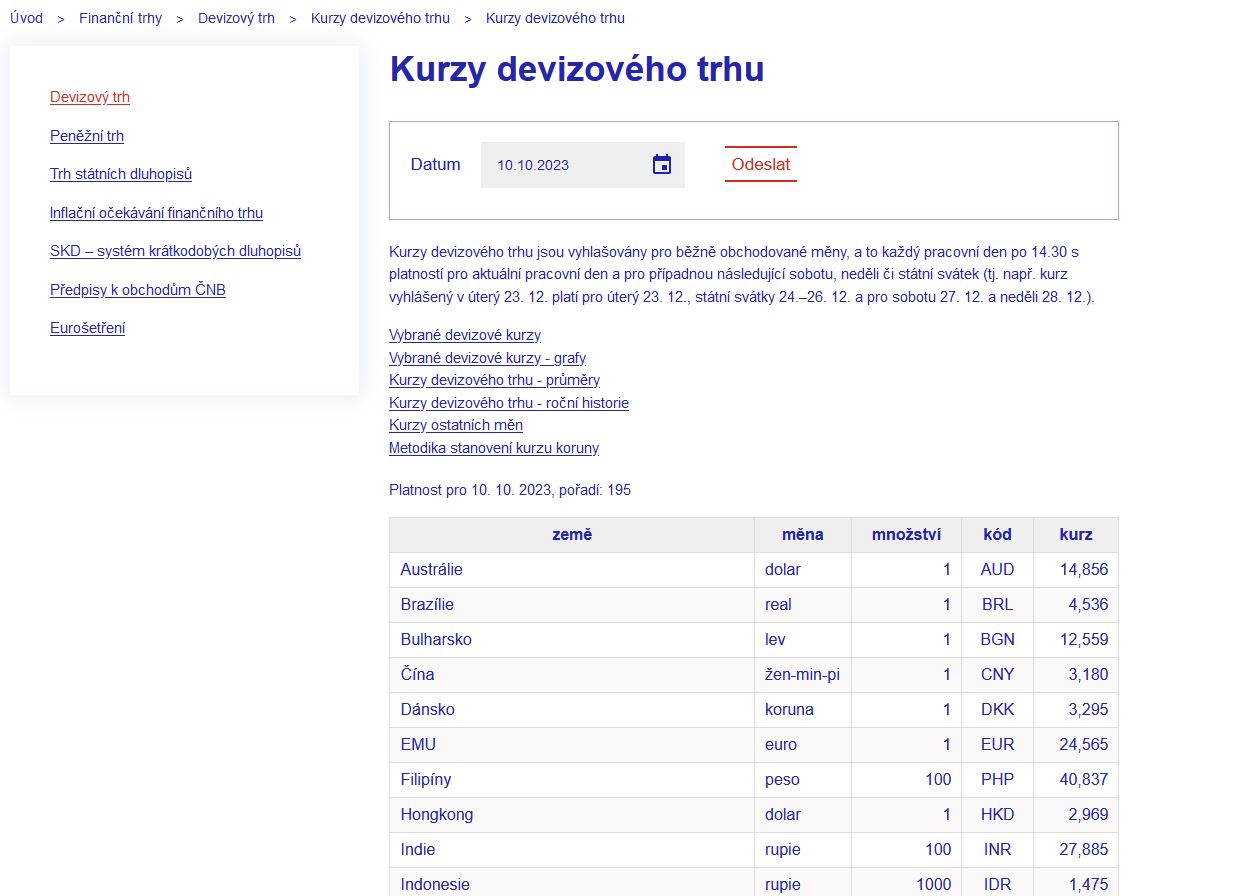Open the Kurzy ostatních měn link
Viewport: 1254px width, 896px height.
pos(456,425)
